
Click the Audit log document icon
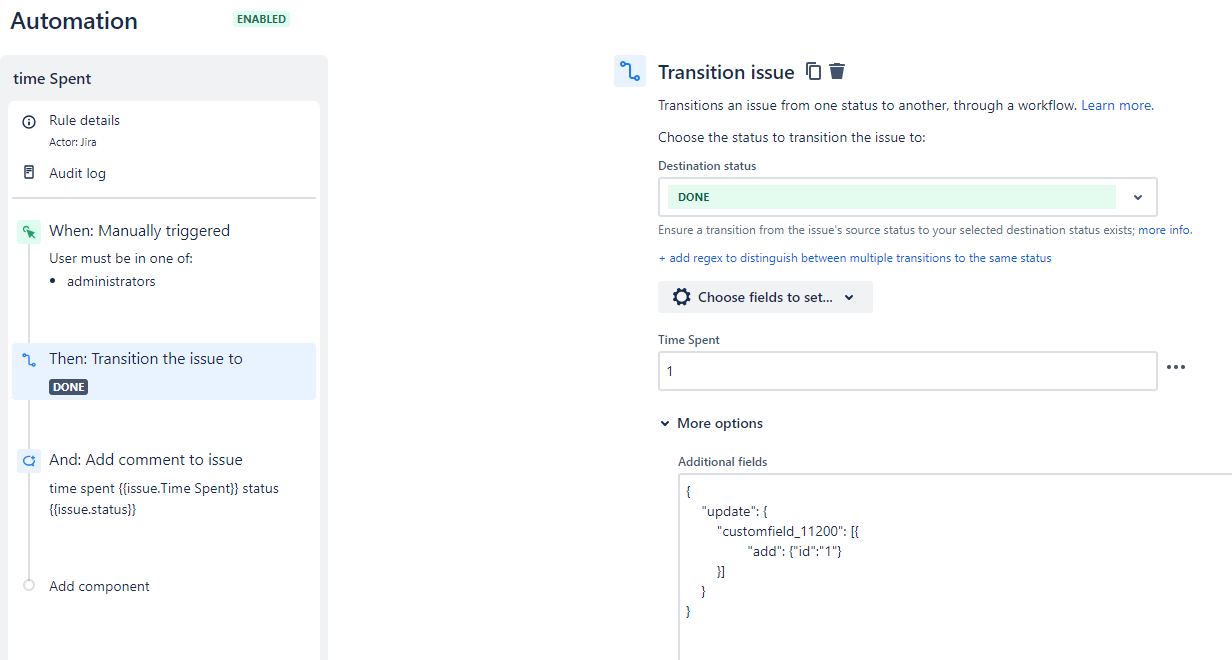[x=29, y=173]
